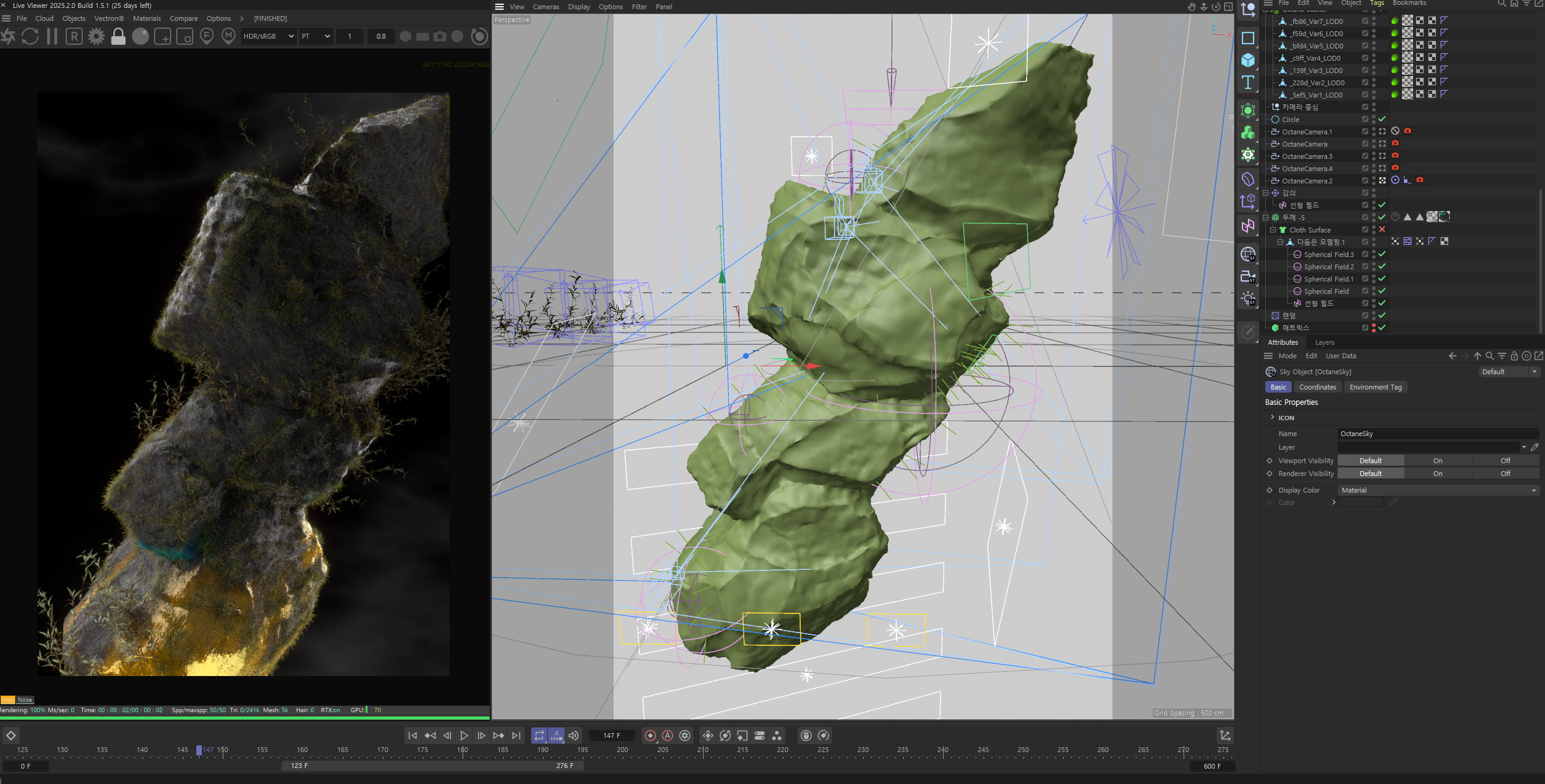This screenshot has height=784, width=1545.
Task: Open the HDR/sRGB color space dropdown
Action: click(269, 36)
